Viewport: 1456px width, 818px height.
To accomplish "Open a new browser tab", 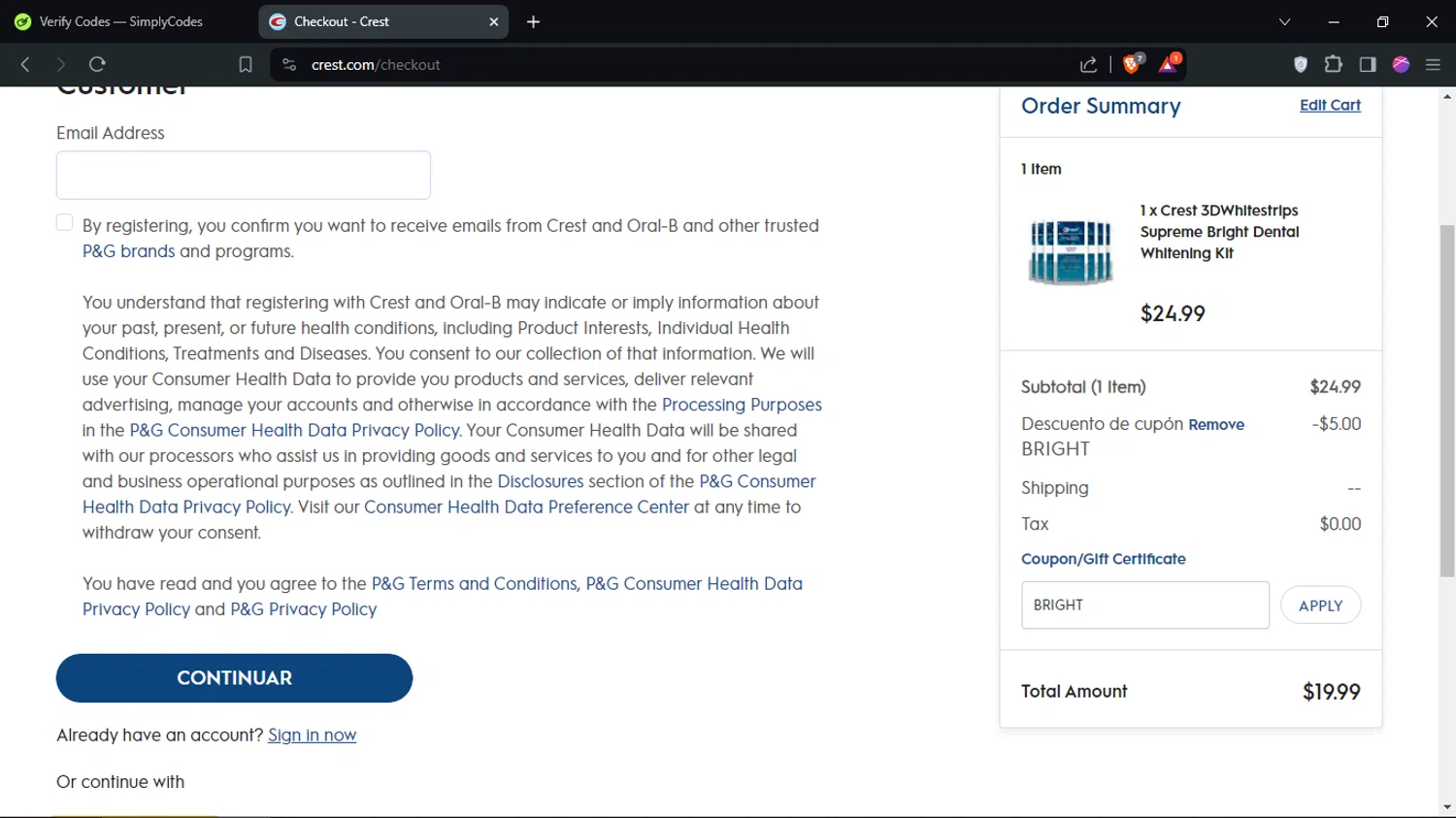I will click(533, 21).
